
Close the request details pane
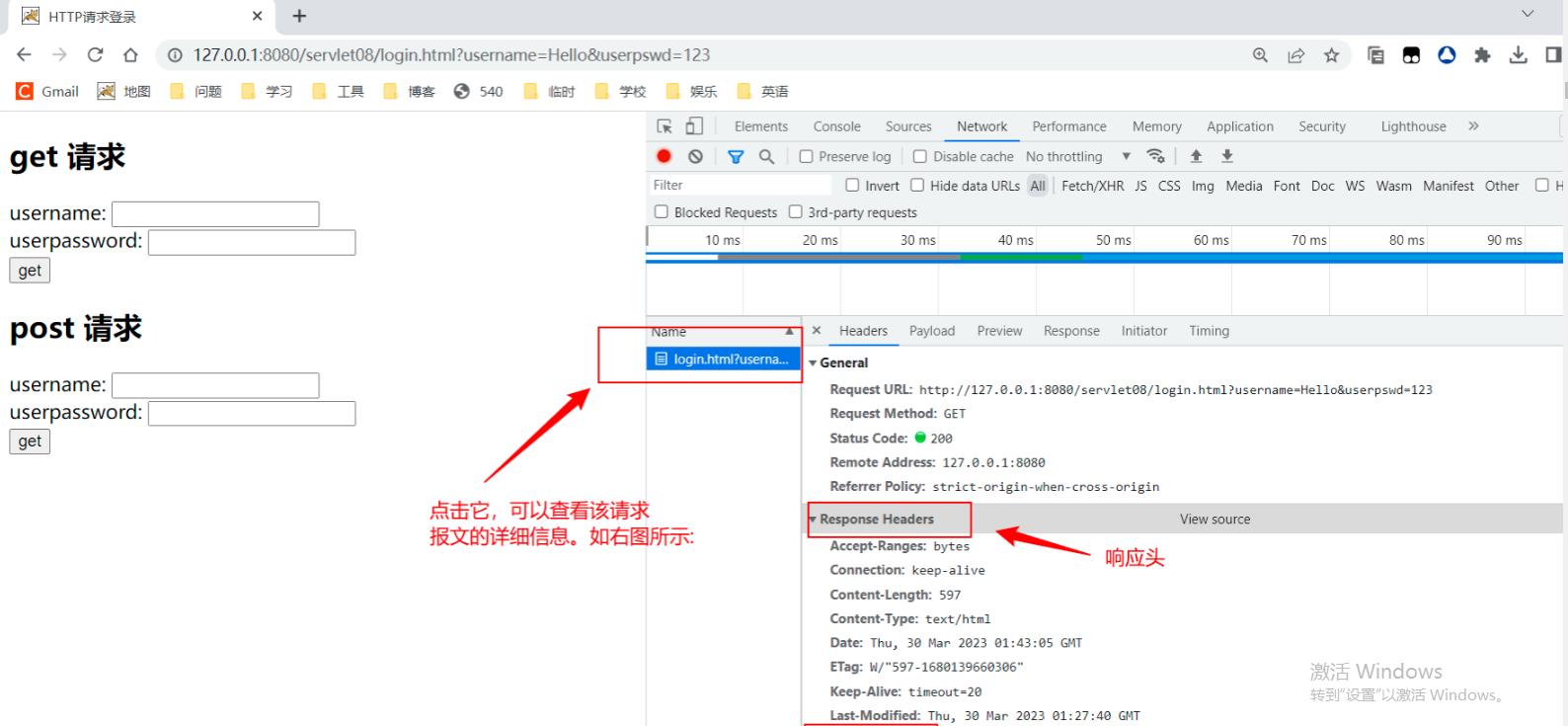pos(817,331)
